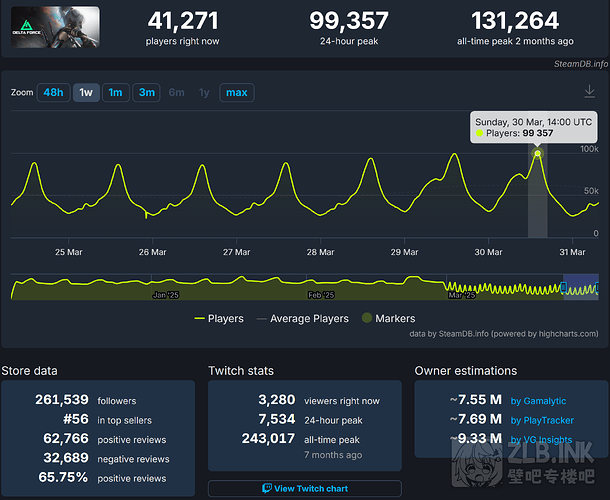The height and width of the screenshot is (500, 610).
Task: Click the chart tooltip showing 99 357 players
Action: point(533,128)
